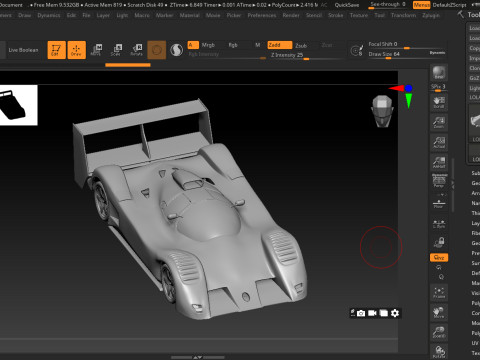Open the Texture menu
Screen dimensions: 480x360
coord(359,15)
